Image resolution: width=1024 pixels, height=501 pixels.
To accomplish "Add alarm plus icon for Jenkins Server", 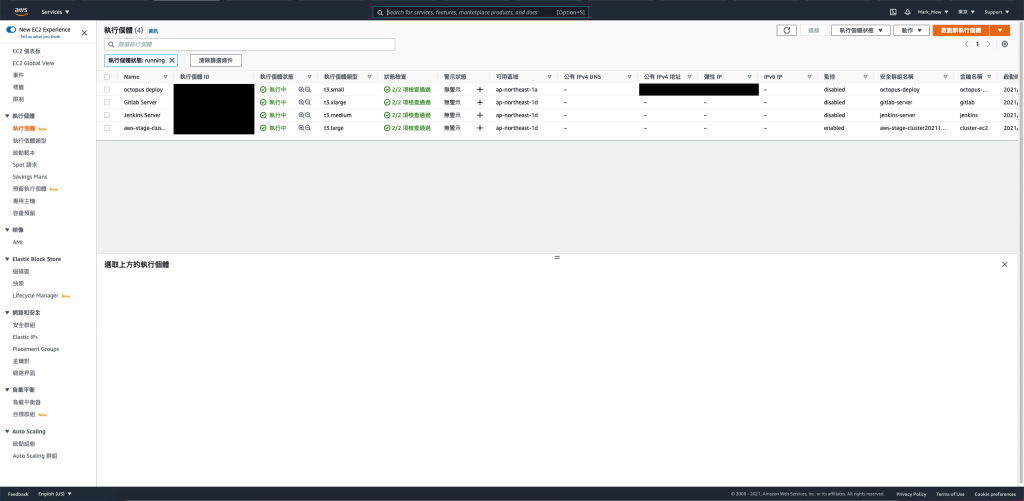I will click(480, 115).
